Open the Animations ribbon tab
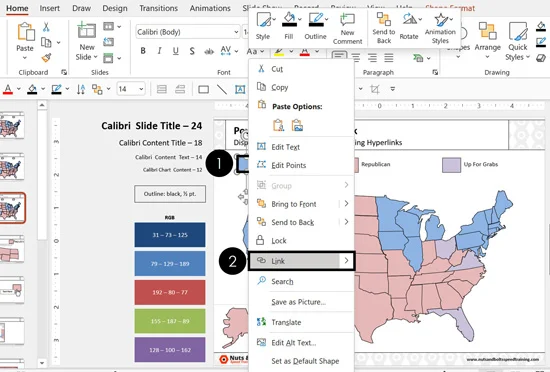The image size is (550, 372). [210, 8]
